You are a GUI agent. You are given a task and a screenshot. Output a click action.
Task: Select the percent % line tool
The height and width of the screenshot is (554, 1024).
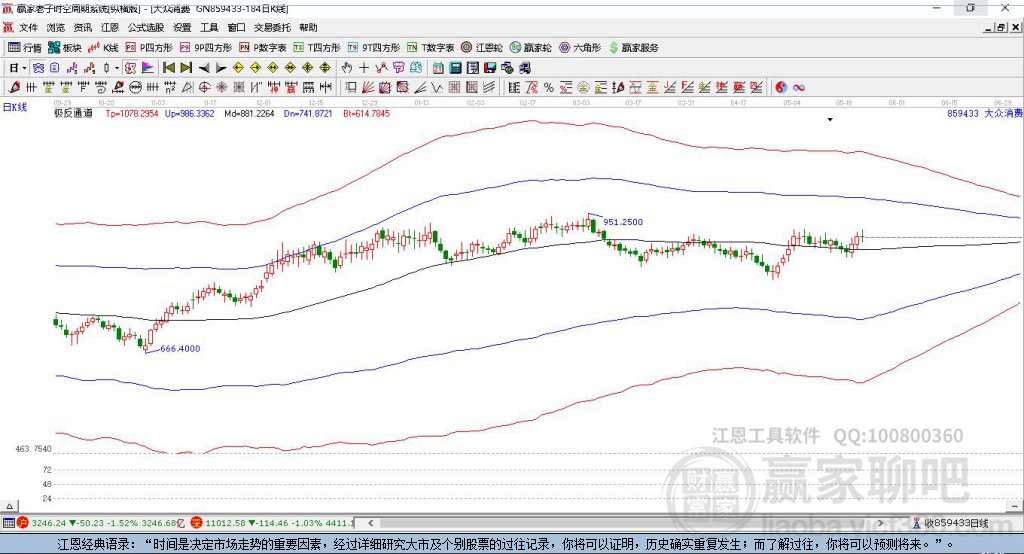pos(549,88)
